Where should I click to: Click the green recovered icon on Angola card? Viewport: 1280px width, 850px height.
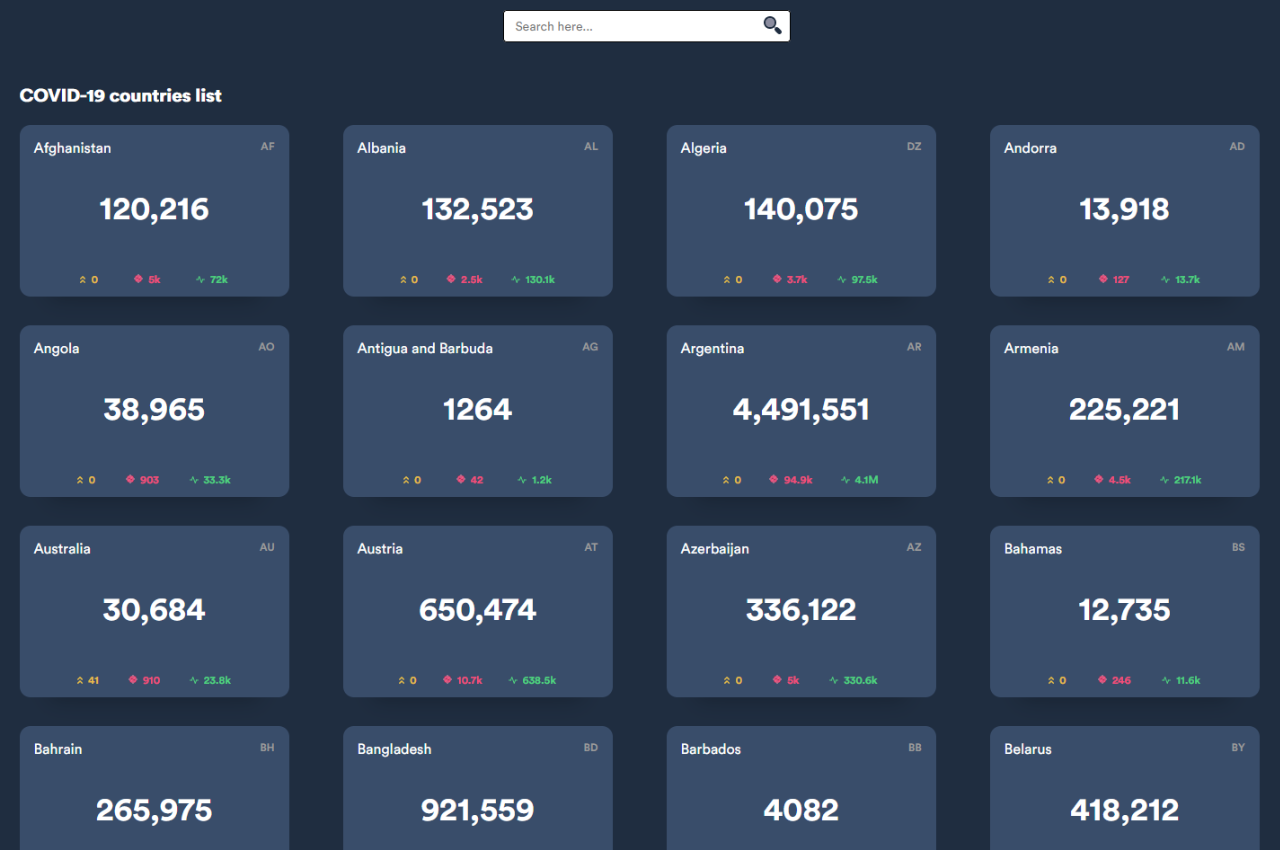click(x=194, y=480)
